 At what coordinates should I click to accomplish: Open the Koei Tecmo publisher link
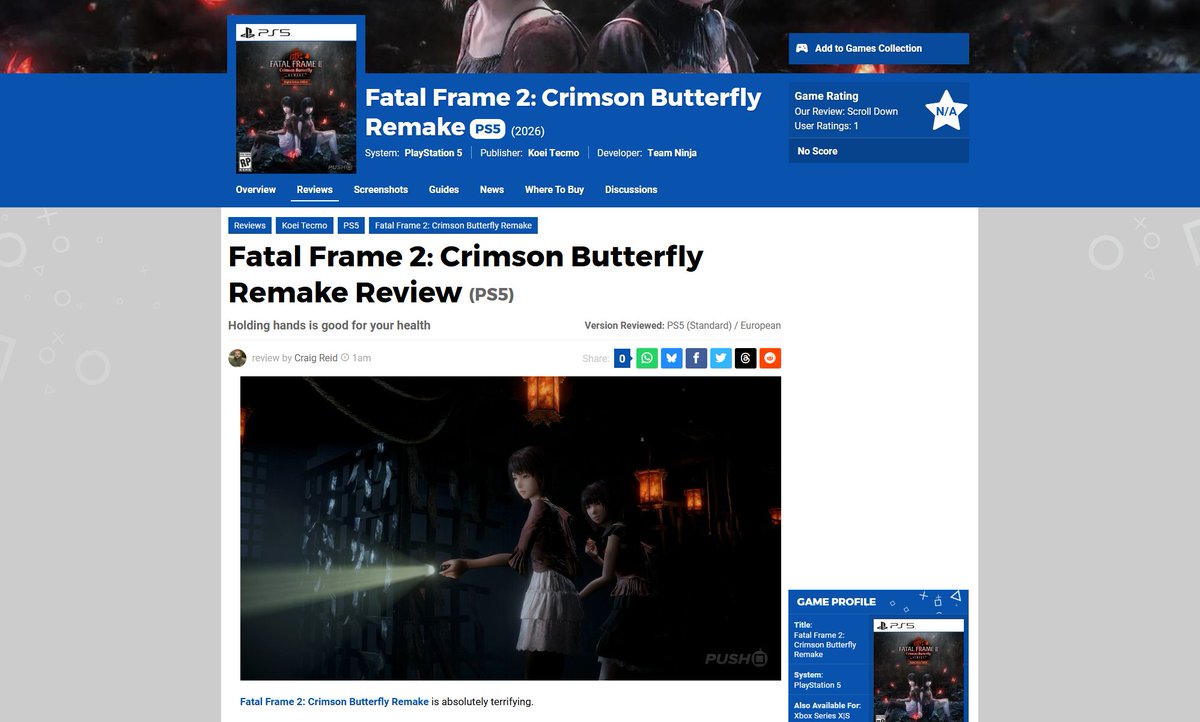[x=551, y=153]
